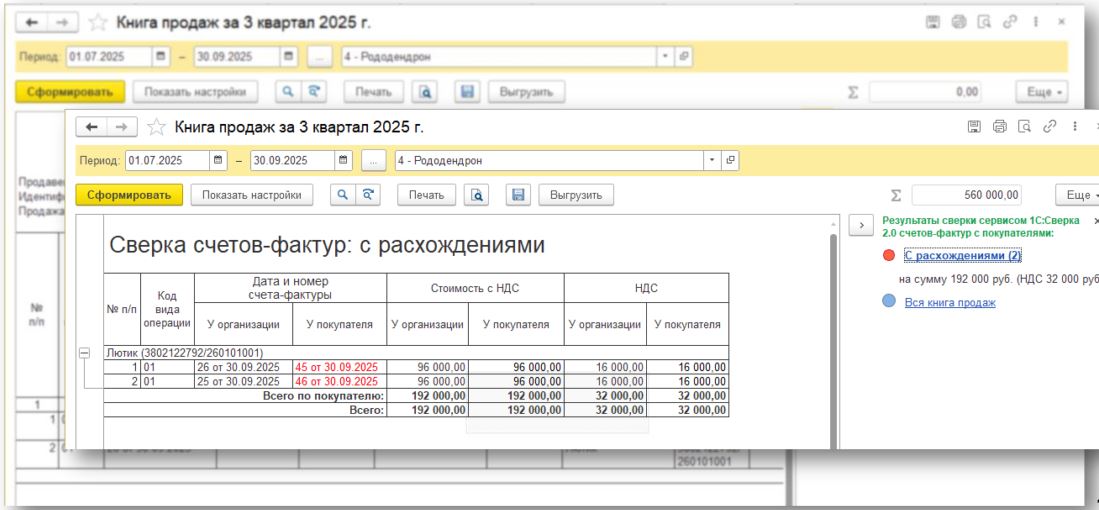Click forward arrow in front Книга продаж window

pyautogui.click(x=121, y=127)
